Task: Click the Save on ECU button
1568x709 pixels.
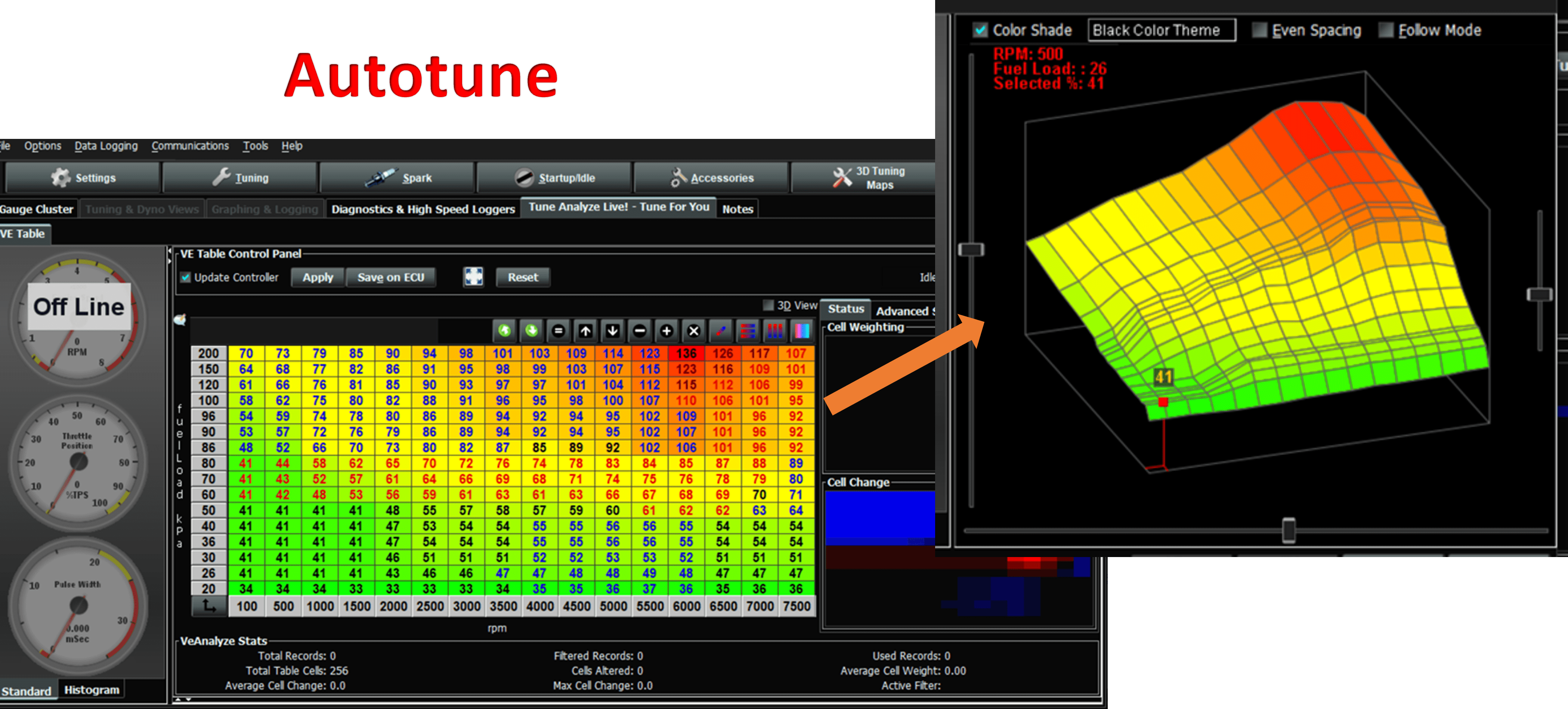Action: point(391,277)
